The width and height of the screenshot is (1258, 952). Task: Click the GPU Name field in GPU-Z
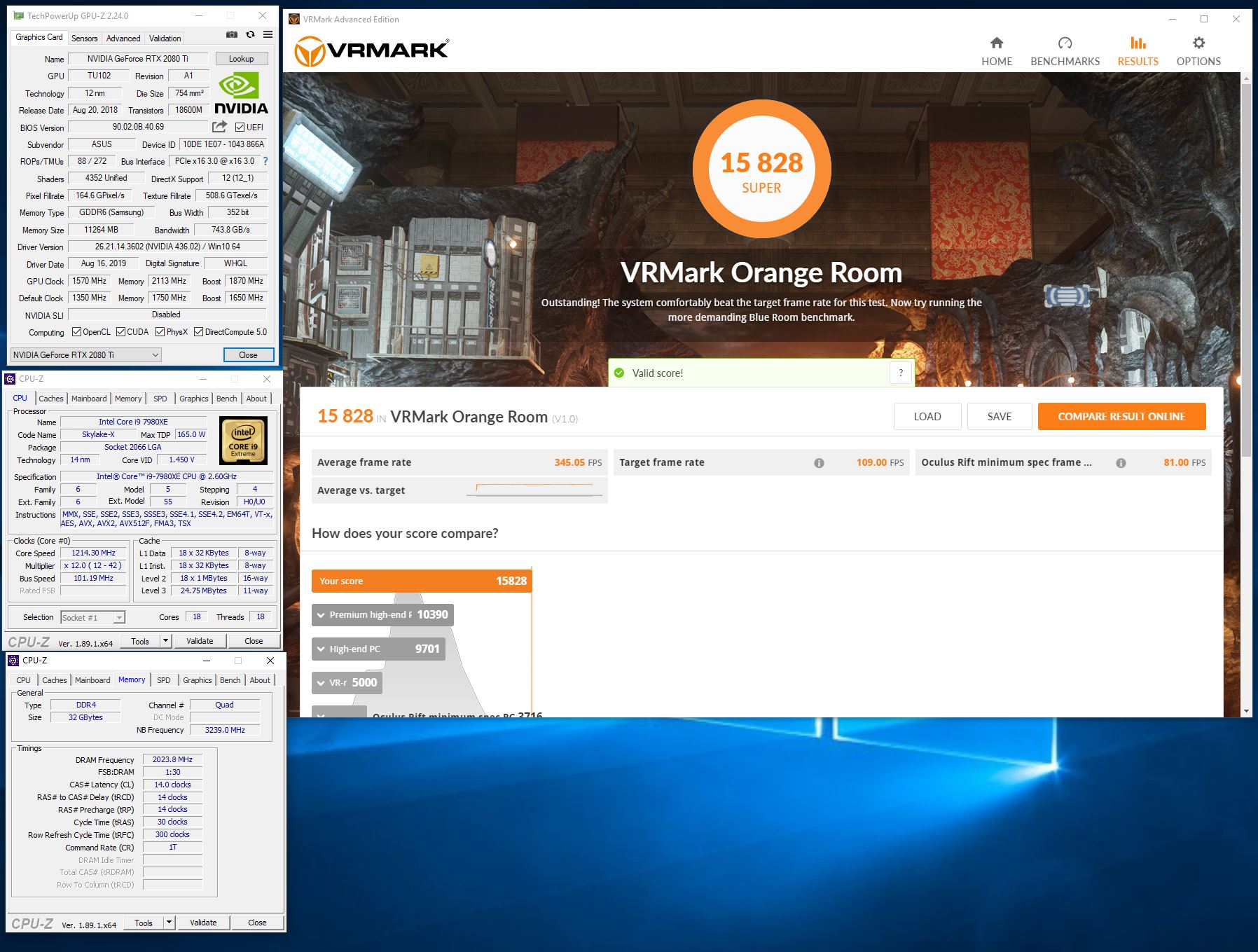pos(137,59)
